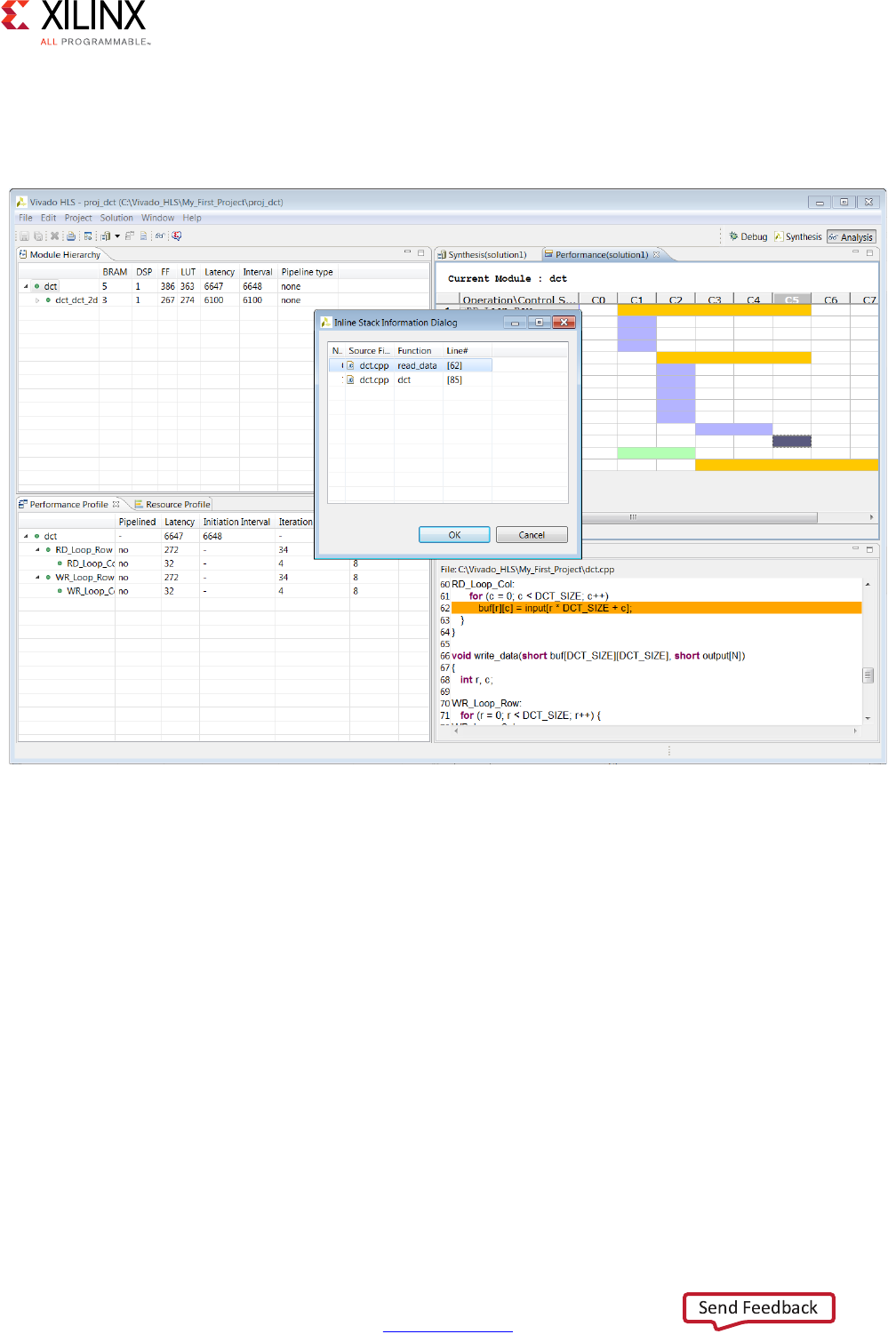Image resolution: width=896 pixels, height=1342 pixels.
Task: Select dct_dct_2d row in Module Hierarchy
Action: coord(178,300)
